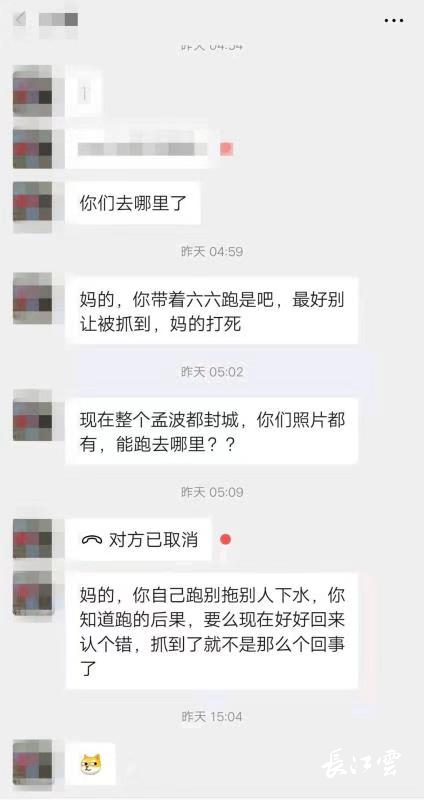Select the message mentioning 最好别让被抓到

(212, 311)
